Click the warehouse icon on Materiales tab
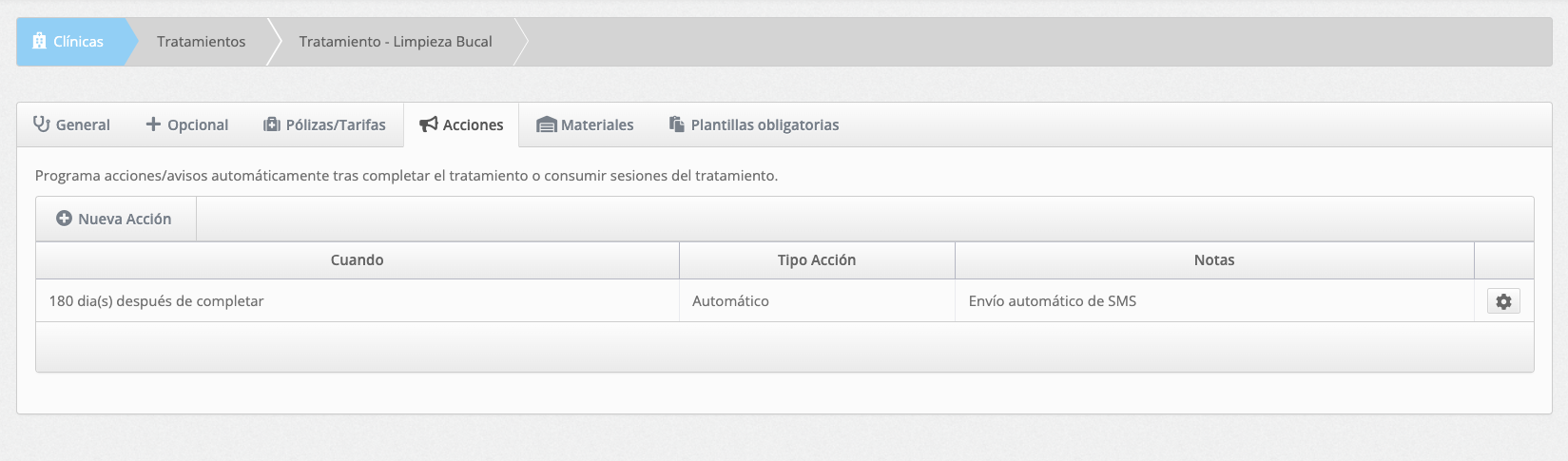This screenshot has width=1568, height=461. (x=547, y=125)
